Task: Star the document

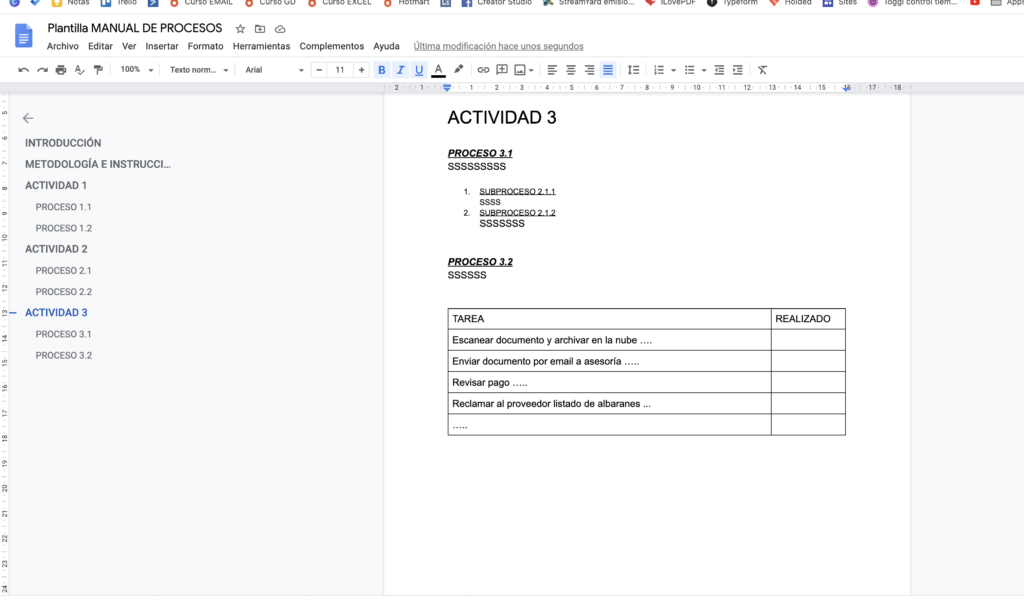Action: coord(240,29)
